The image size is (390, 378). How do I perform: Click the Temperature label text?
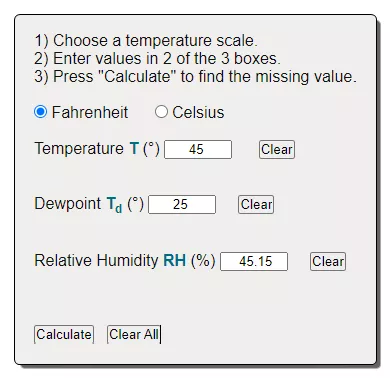79,148
